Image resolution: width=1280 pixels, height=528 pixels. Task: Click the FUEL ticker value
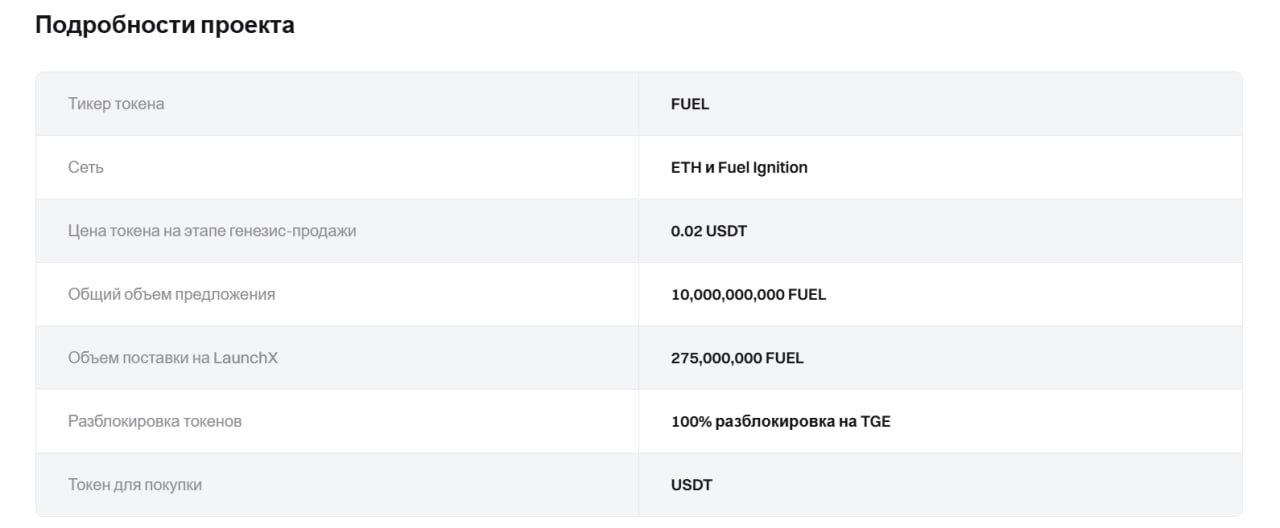pyautogui.click(x=690, y=104)
